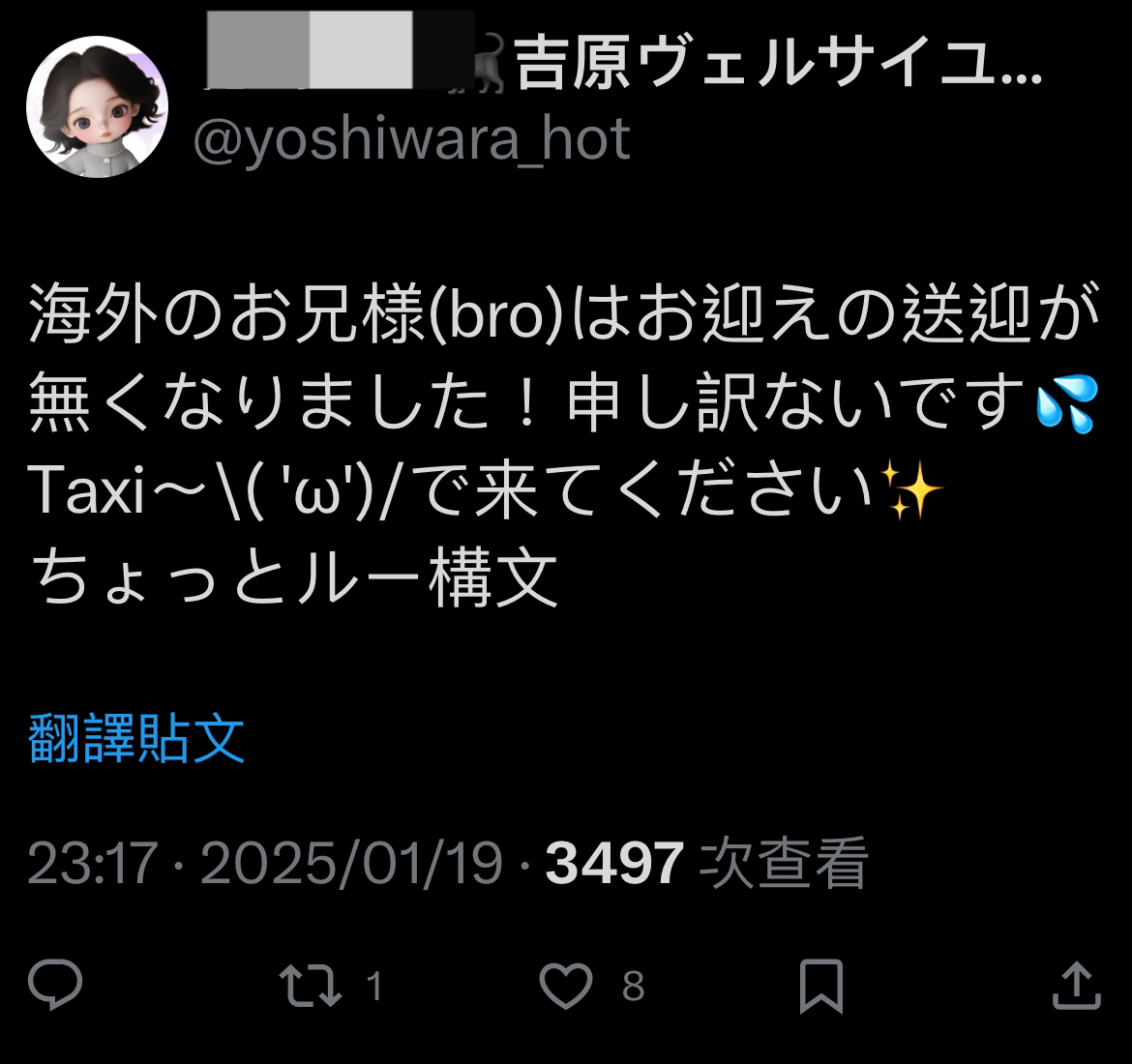Tap the repost arrows icon
This screenshot has width=1132, height=1064.
(x=311, y=986)
